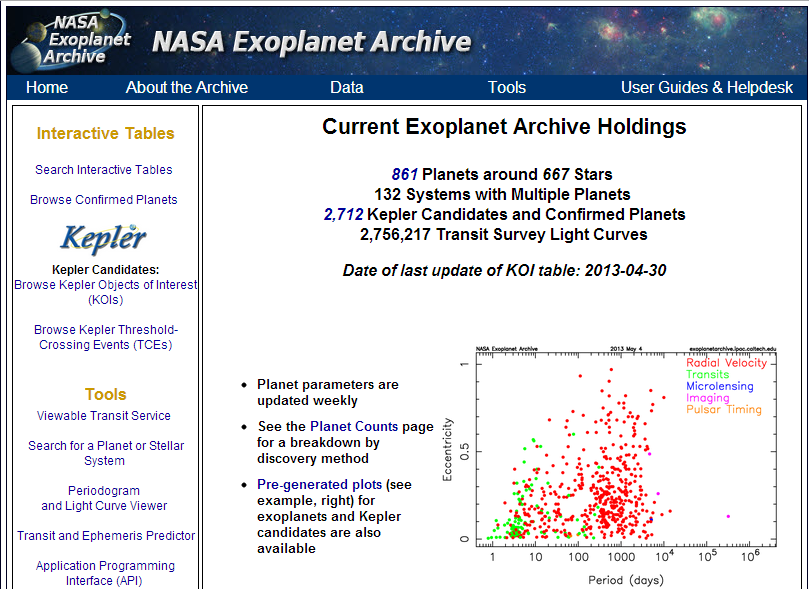Open the Data menu
Screen dimensions: 809x589
tap(347, 88)
